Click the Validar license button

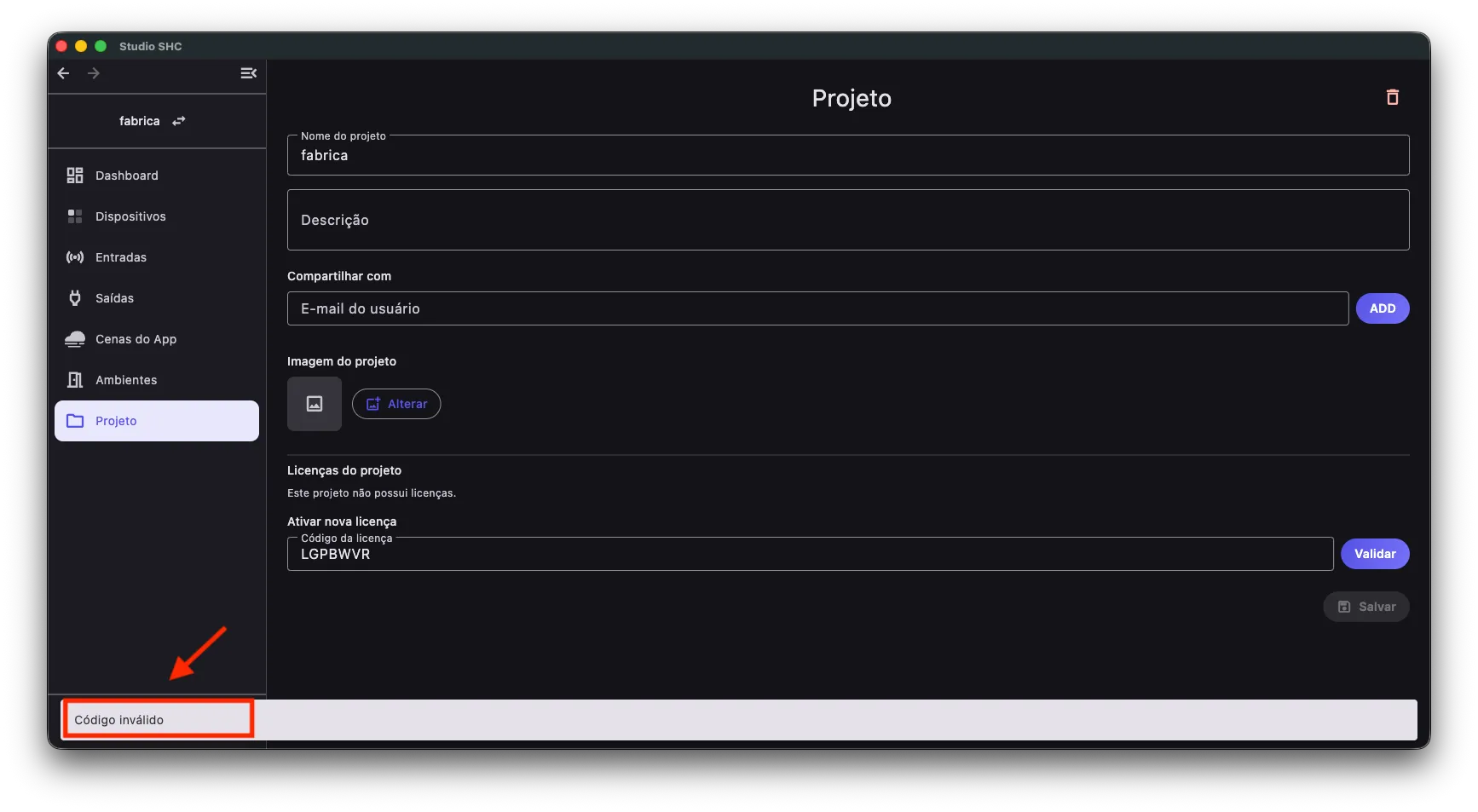(x=1375, y=554)
